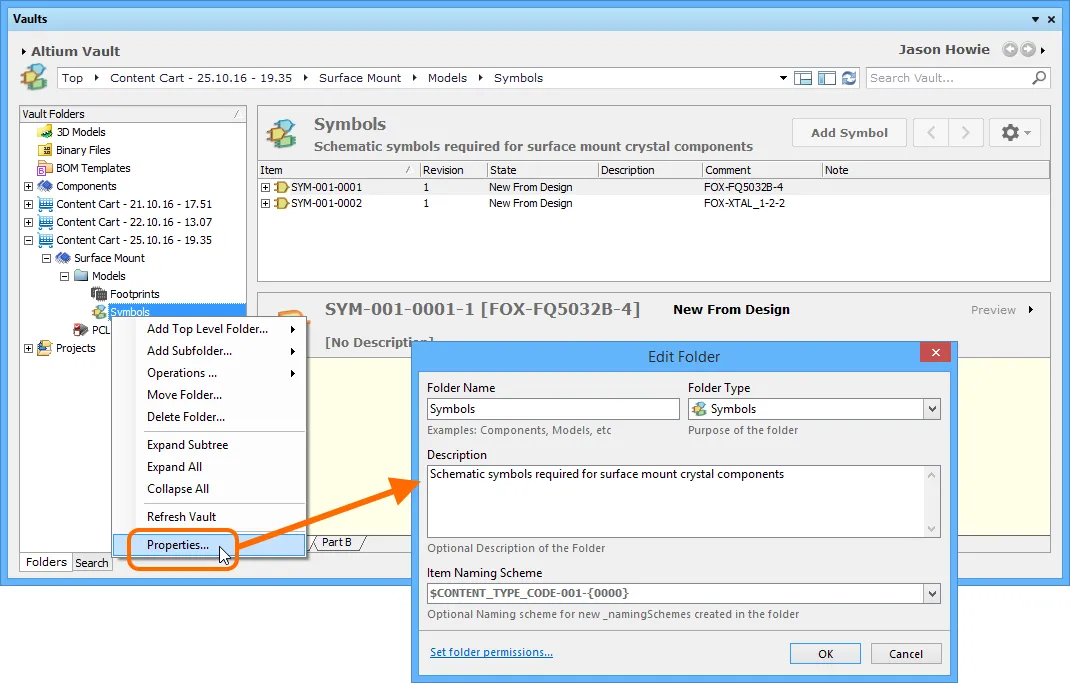Expand the Components folder node
Image resolution: width=1070 pixels, height=683 pixels.
pyautogui.click(x=28, y=186)
